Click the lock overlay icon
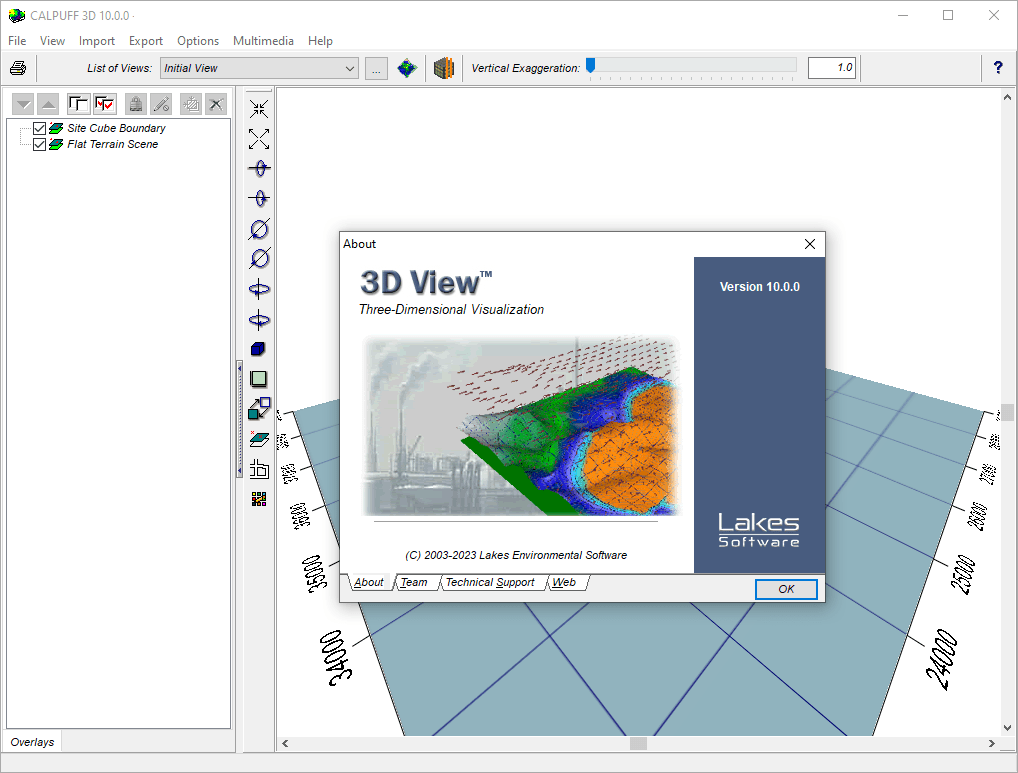Viewport: 1018px width, 773px height. tap(136, 104)
